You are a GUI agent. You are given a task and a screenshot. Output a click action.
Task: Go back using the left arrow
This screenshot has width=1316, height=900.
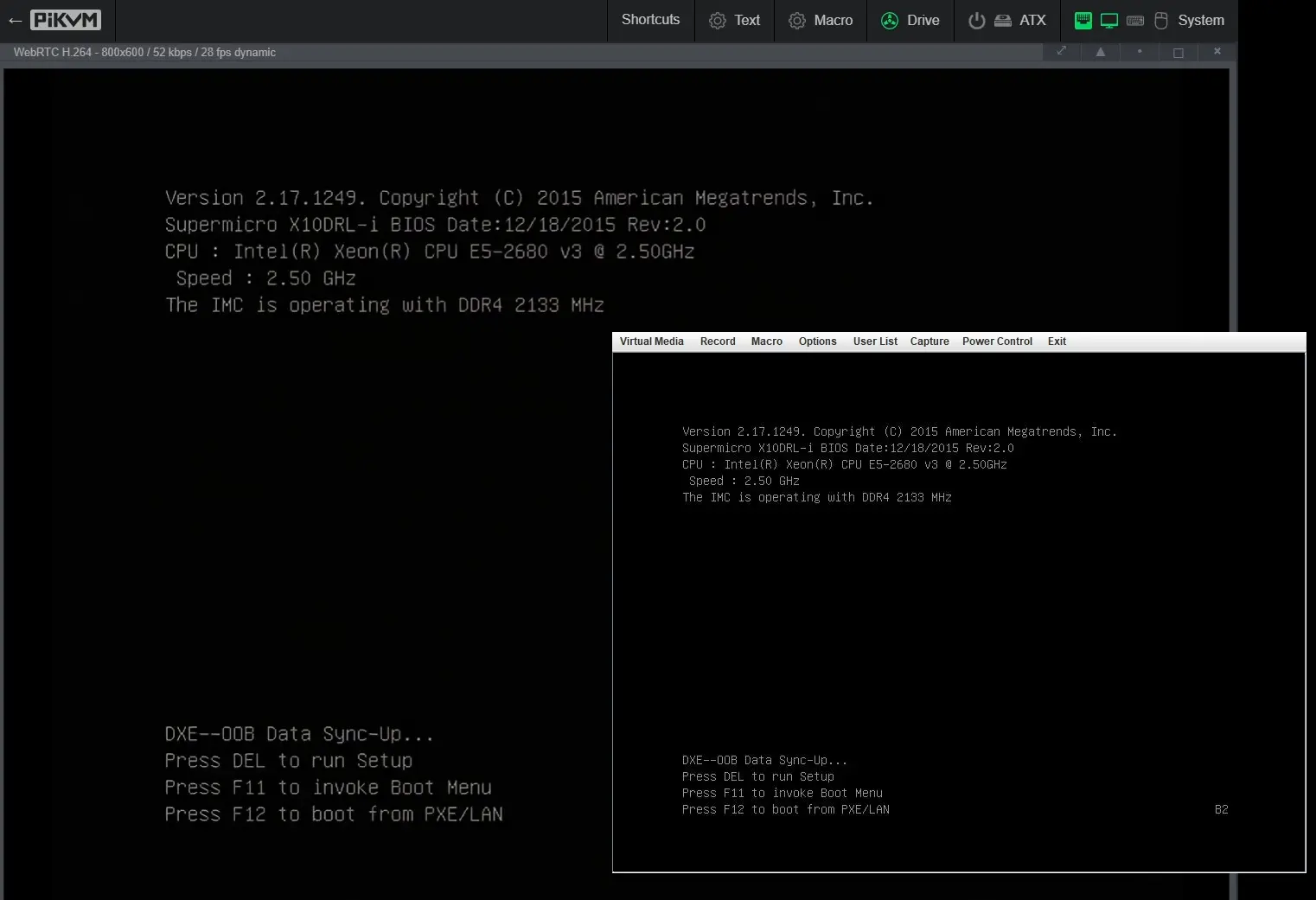15,21
